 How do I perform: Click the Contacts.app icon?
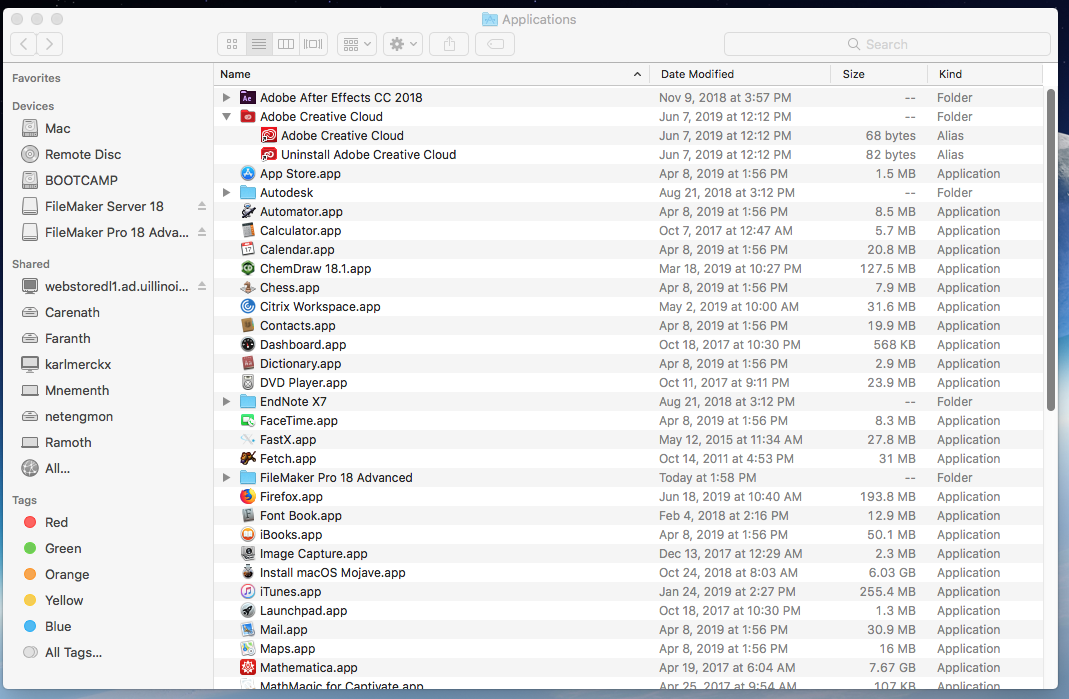click(x=247, y=326)
